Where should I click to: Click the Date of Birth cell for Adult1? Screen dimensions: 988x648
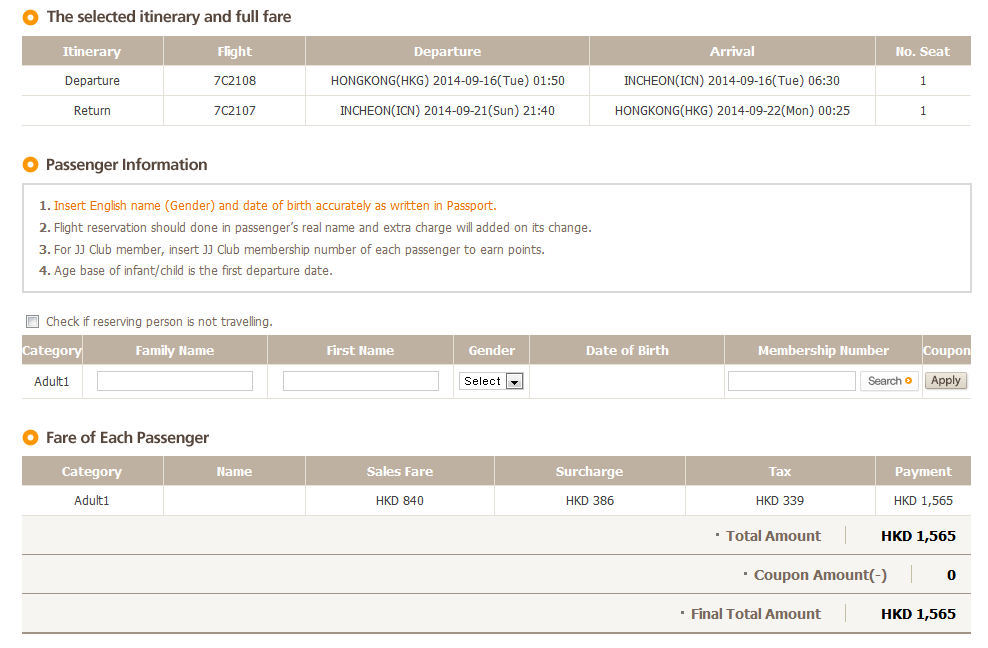pyautogui.click(x=627, y=381)
